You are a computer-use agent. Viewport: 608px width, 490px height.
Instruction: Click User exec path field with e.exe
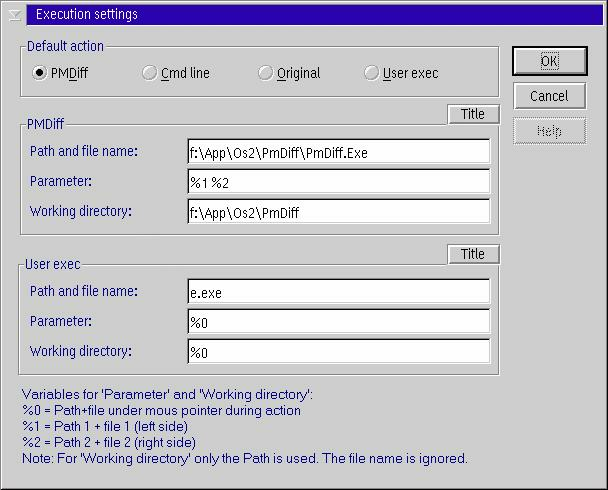point(339,292)
